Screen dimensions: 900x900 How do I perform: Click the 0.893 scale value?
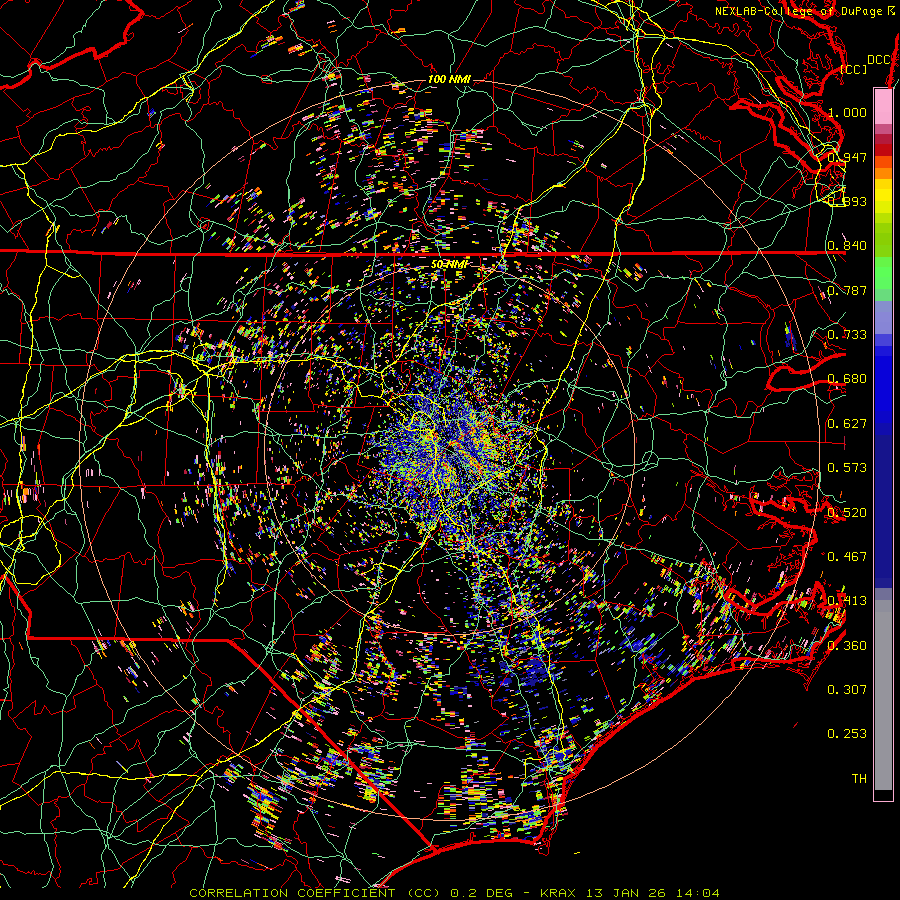[847, 201]
